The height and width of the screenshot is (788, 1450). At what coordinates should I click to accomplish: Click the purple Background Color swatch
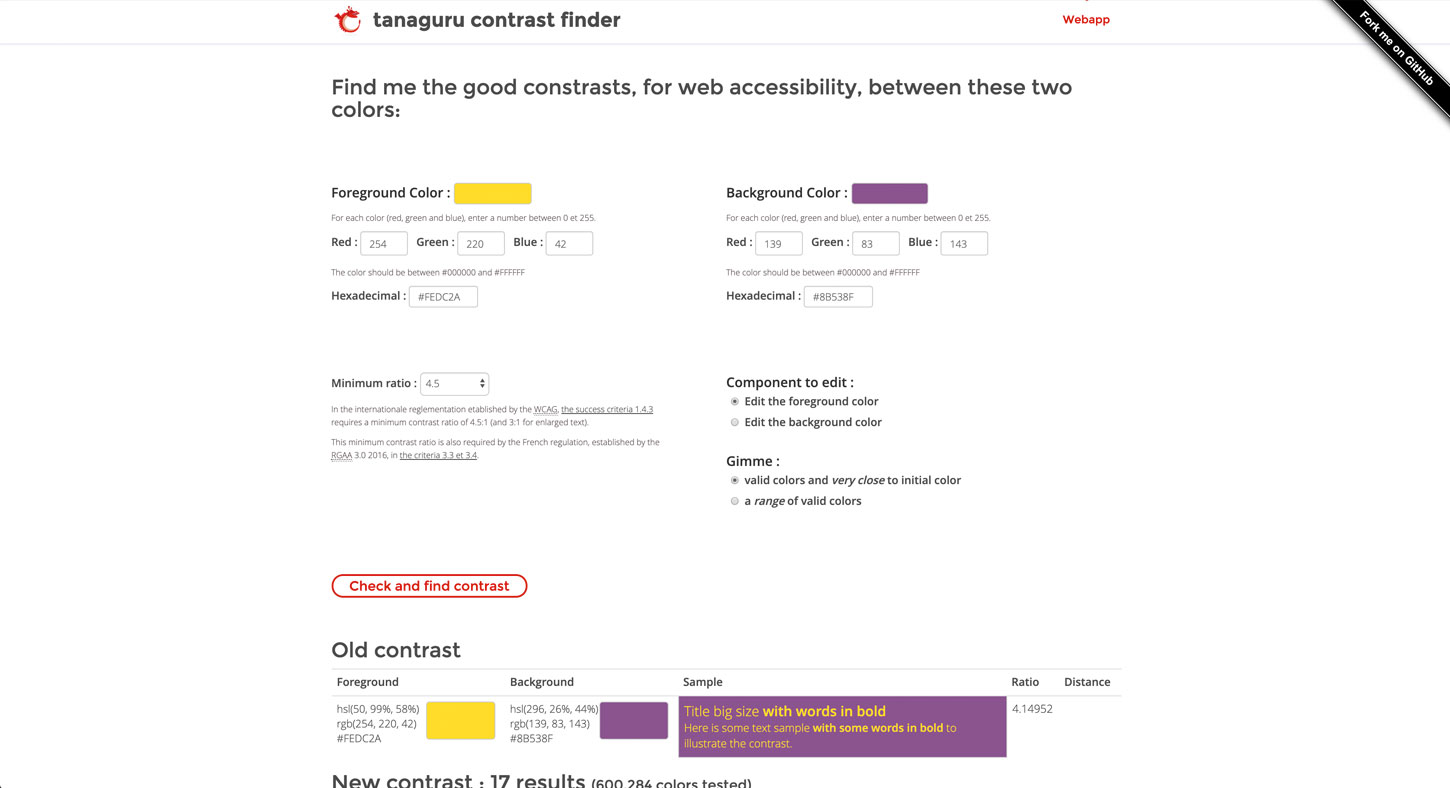pyautogui.click(x=889, y=193)
